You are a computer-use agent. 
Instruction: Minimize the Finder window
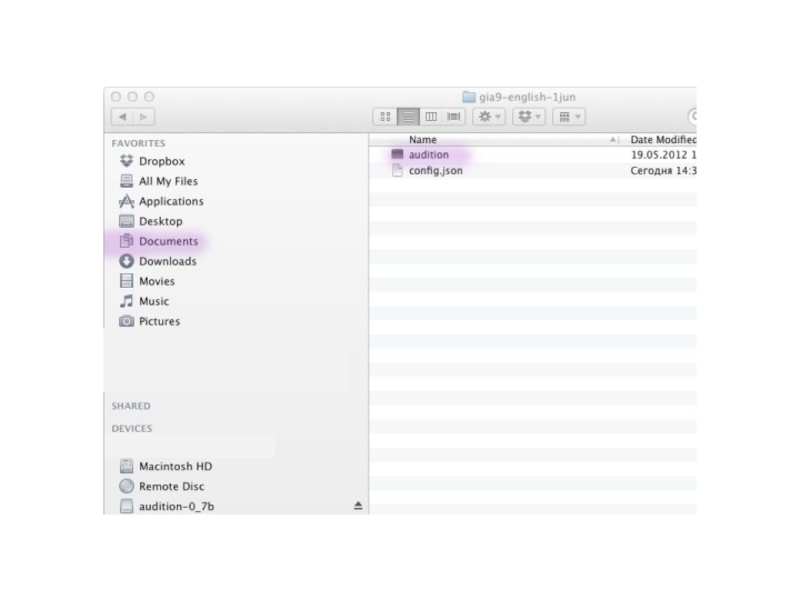point(133,96)
